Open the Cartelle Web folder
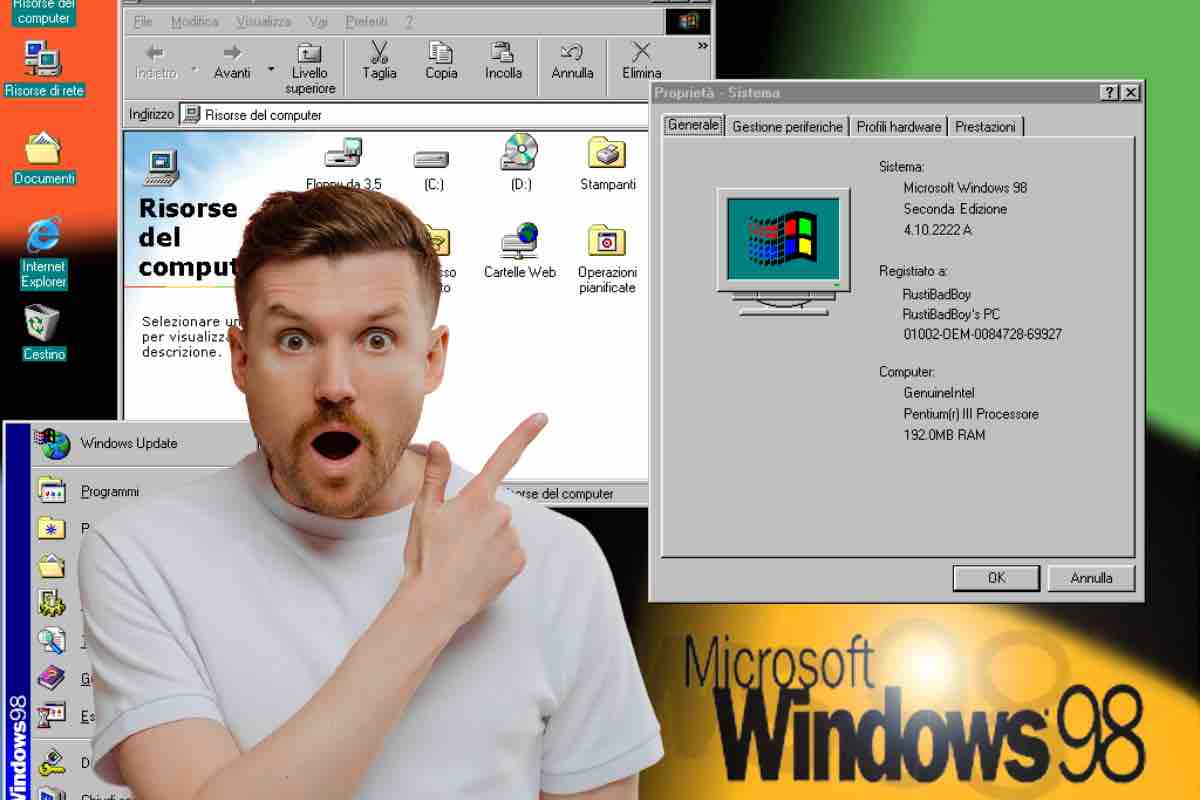The image size is (1200, 800). pyautogui.click(x=520, y=251)
